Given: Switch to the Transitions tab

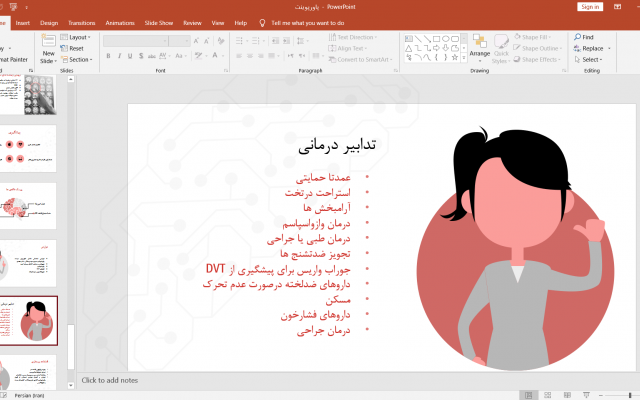Looking at the screenshot, I should (x=82, y=23).
